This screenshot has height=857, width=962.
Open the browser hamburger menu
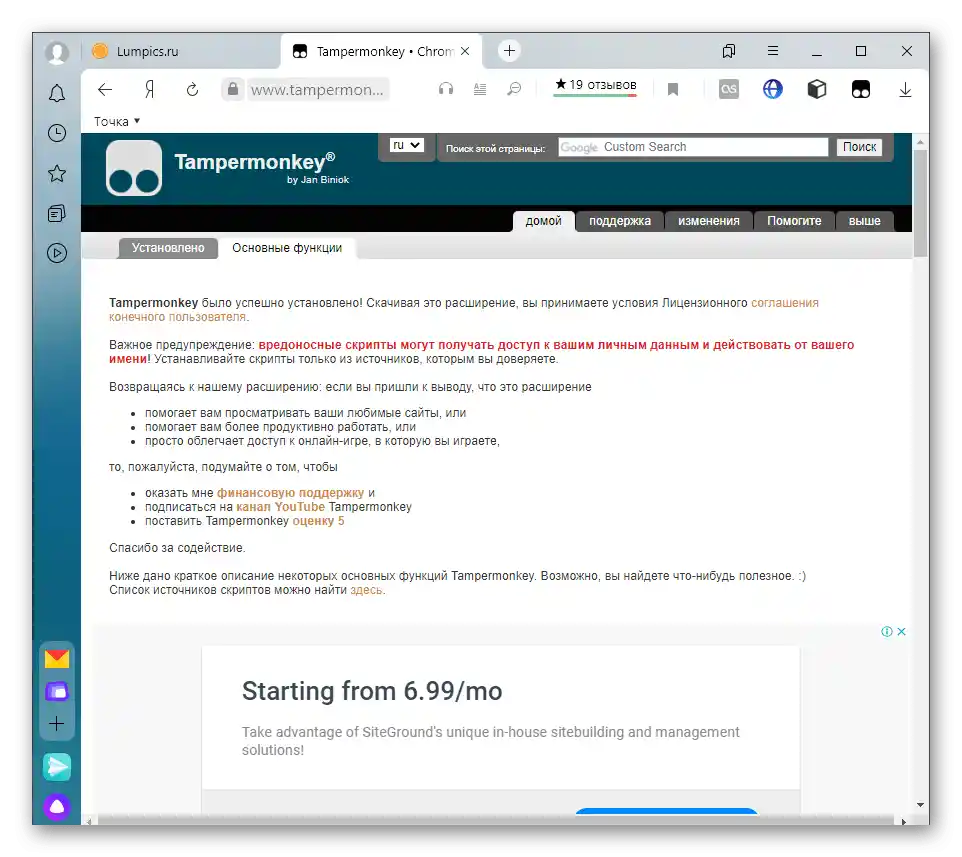tap(773, 51)
